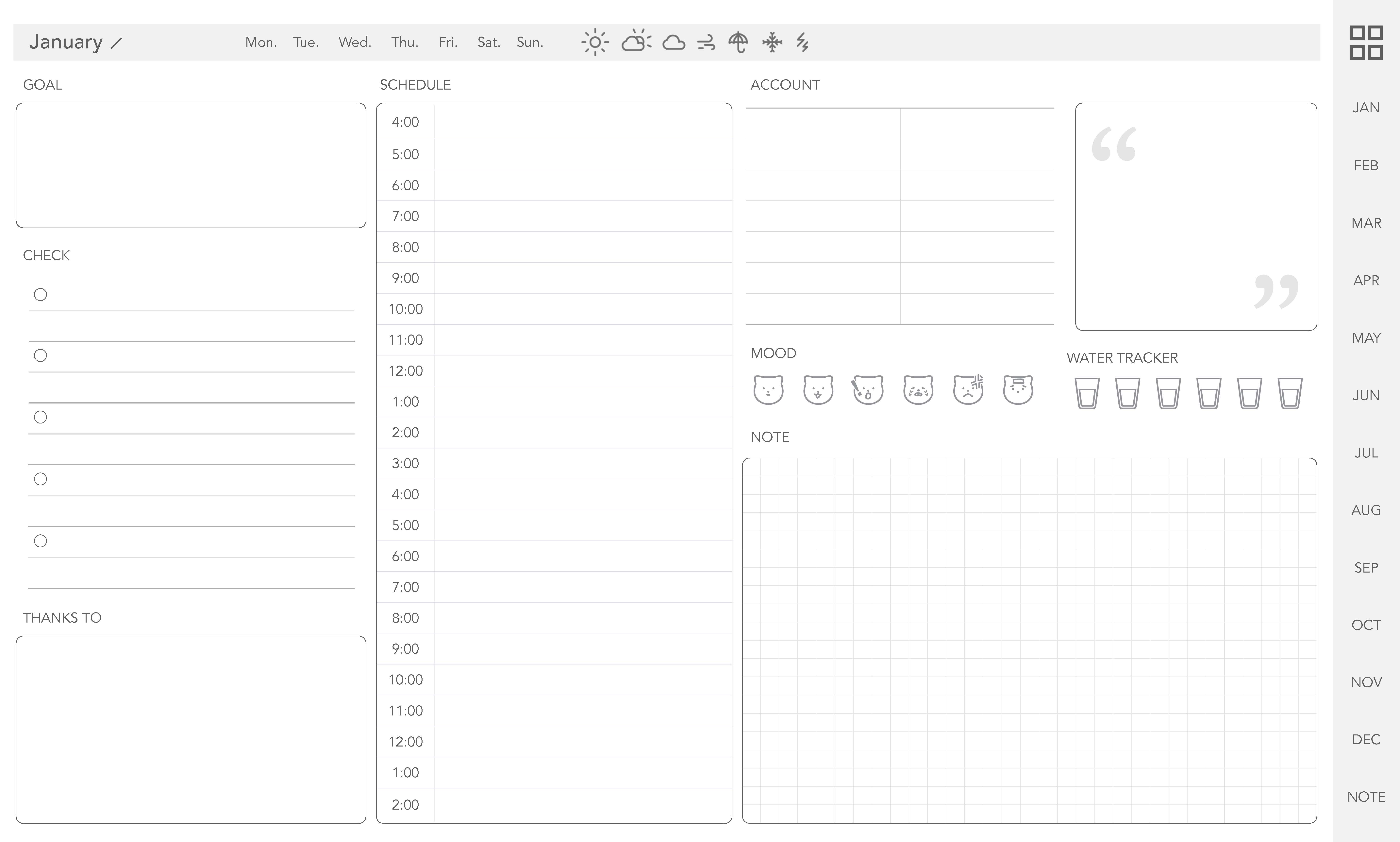Pick Sun. in the weekday row
This screenshot has width=1400, height=842.
(x=530, y=43)
